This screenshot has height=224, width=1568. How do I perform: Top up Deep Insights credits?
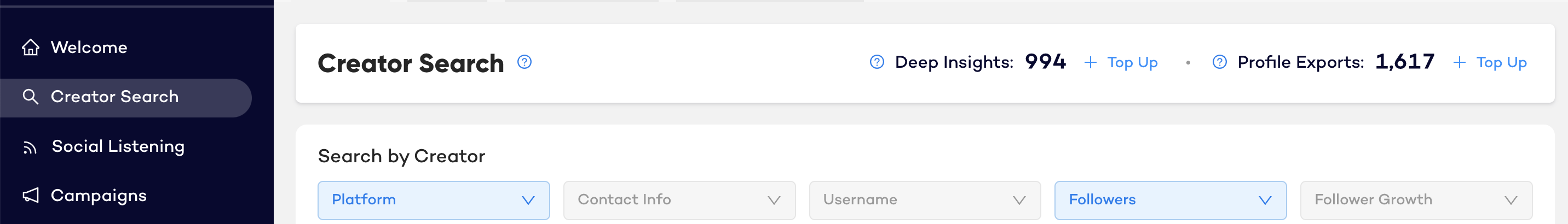tap(1132, 62)
